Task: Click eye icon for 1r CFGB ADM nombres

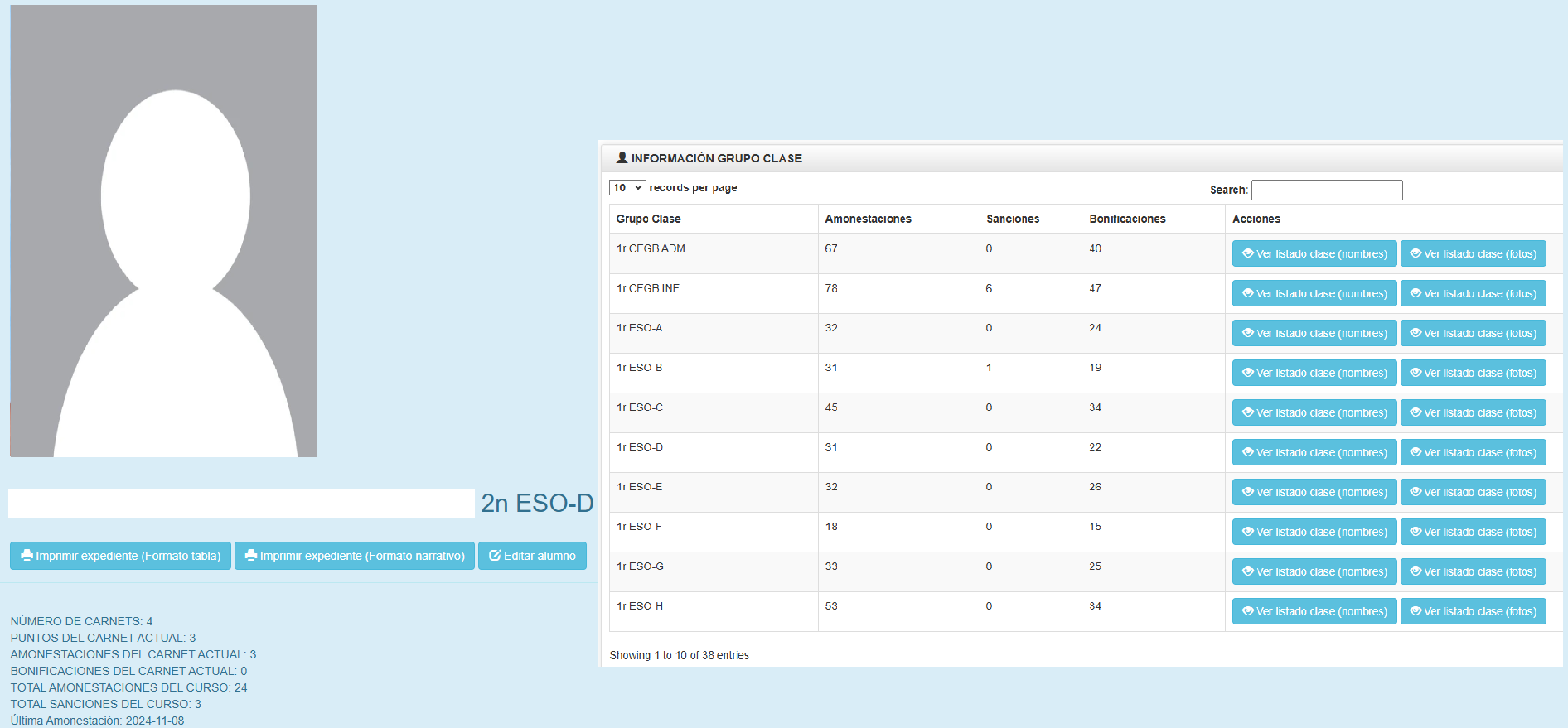Action: point(1247,254)
